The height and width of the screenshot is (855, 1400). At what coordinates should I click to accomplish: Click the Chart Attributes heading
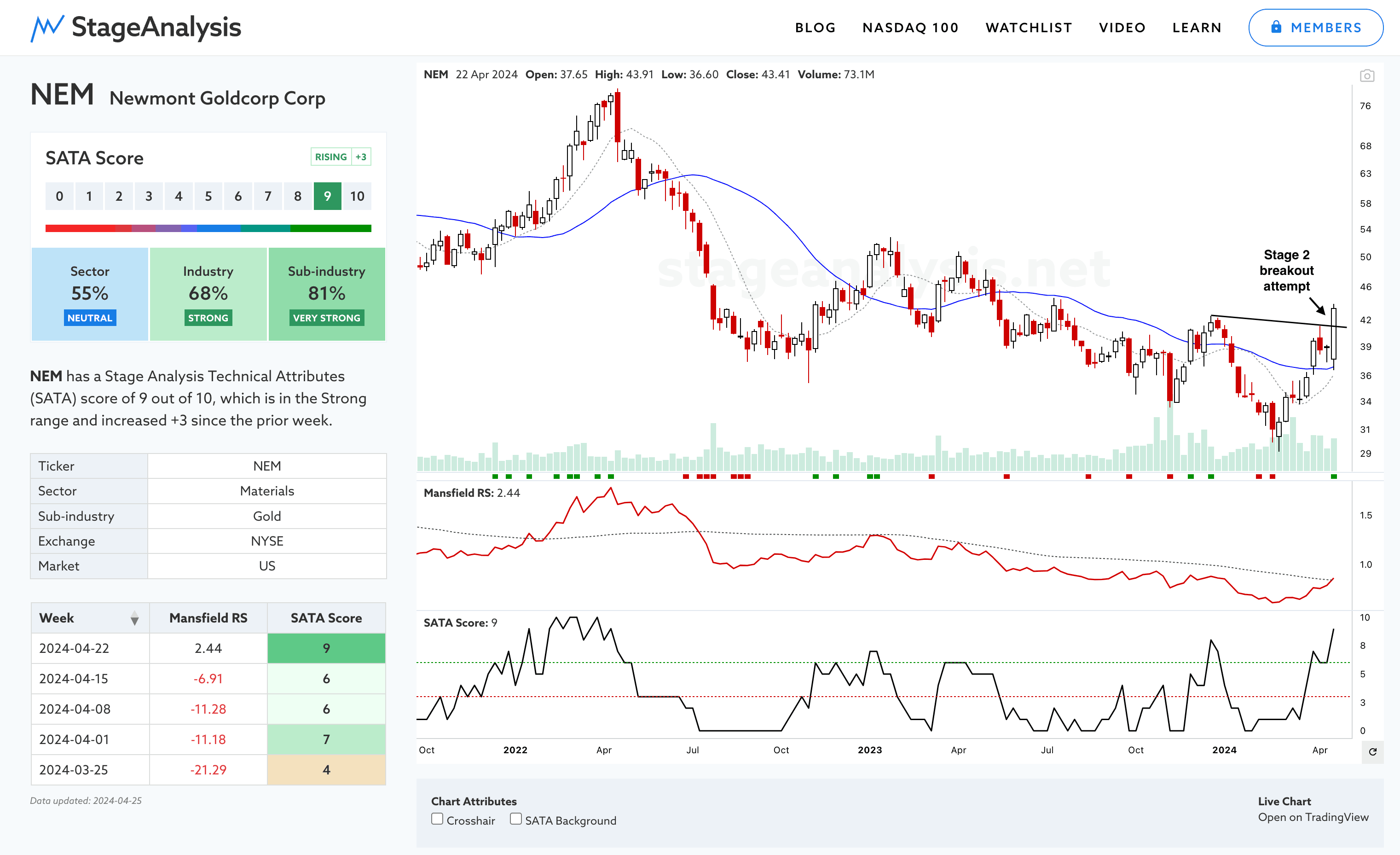(474, 802)
